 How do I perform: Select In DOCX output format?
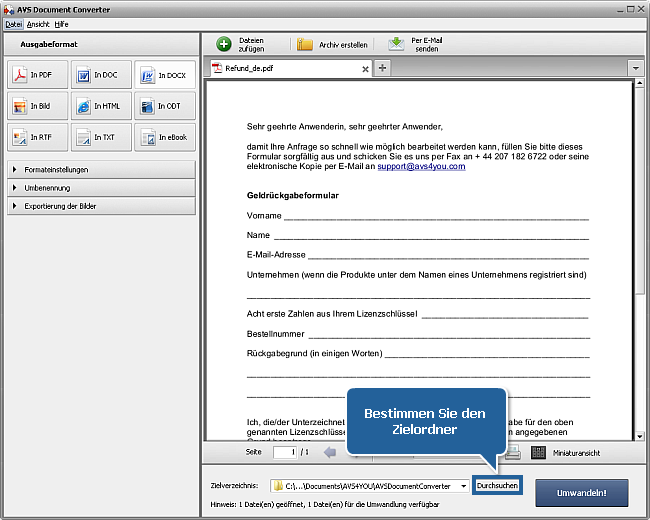click(165, 76)
